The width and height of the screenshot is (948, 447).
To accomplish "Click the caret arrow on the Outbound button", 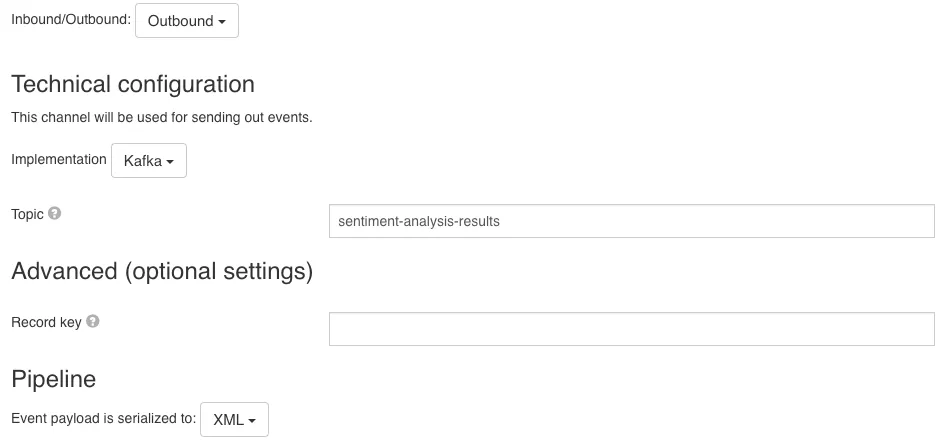I will (222, 22).
